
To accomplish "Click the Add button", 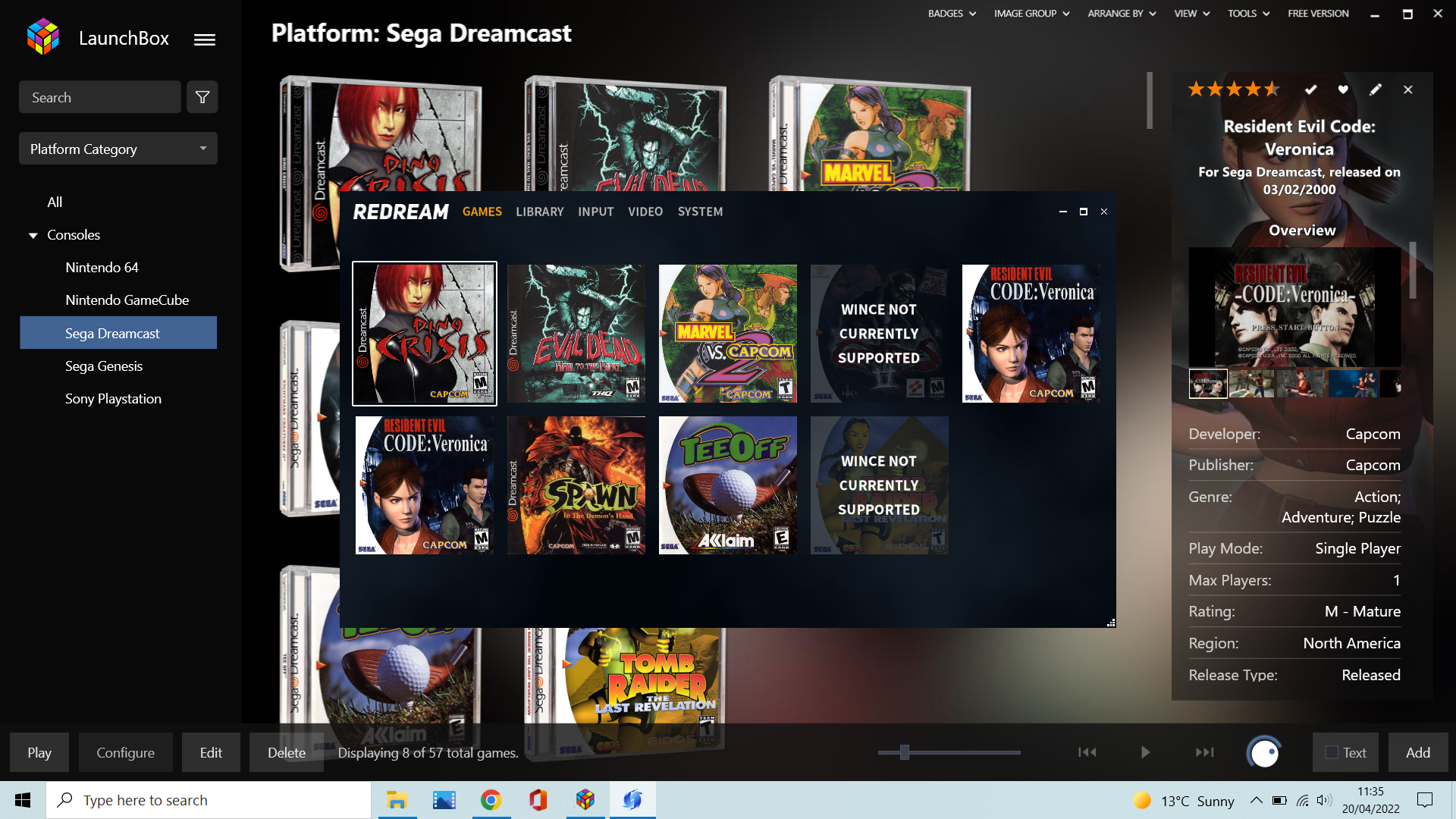I will coord(1418,752).
